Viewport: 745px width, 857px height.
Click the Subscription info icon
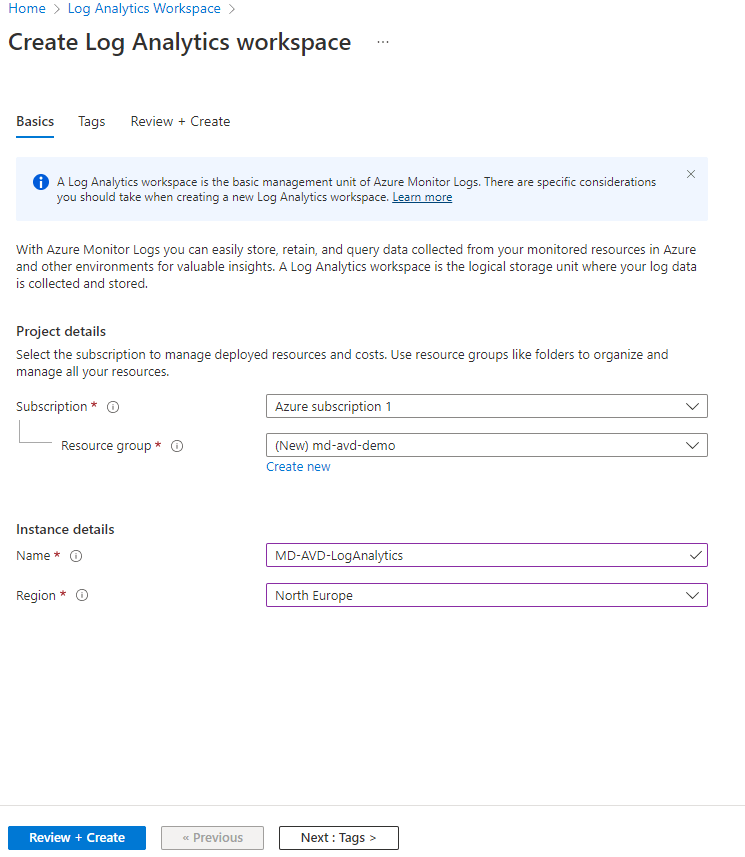pos(113,407)
